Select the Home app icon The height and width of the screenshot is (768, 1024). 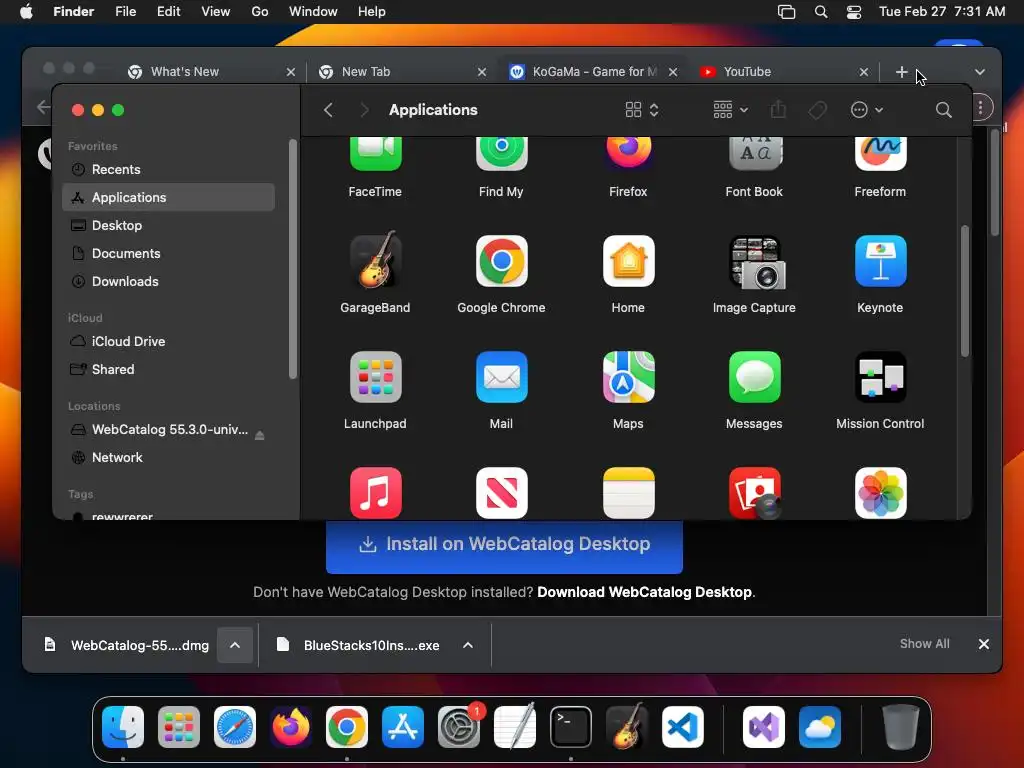pyautogui.click(x=628, y=261)
